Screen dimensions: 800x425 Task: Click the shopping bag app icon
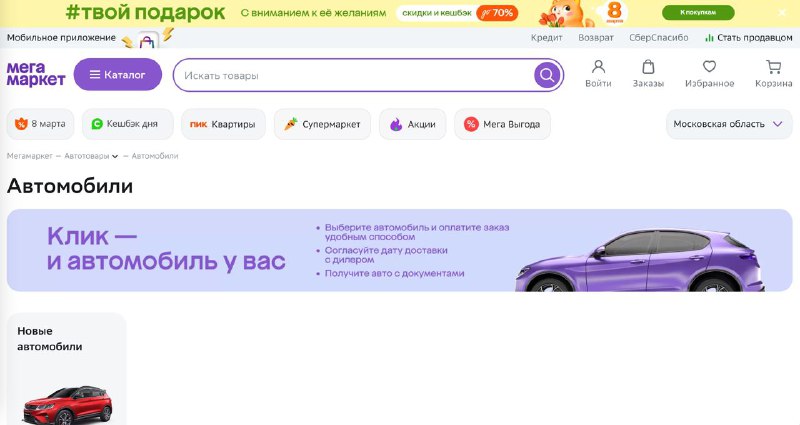click(x=147, y=41)
